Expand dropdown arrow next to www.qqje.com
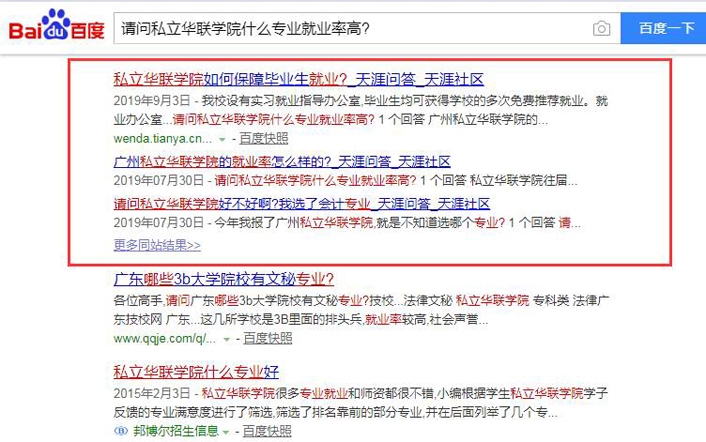The width and height of the screenshot is (706, 442). pyautogui.click(x=226, y=339)
